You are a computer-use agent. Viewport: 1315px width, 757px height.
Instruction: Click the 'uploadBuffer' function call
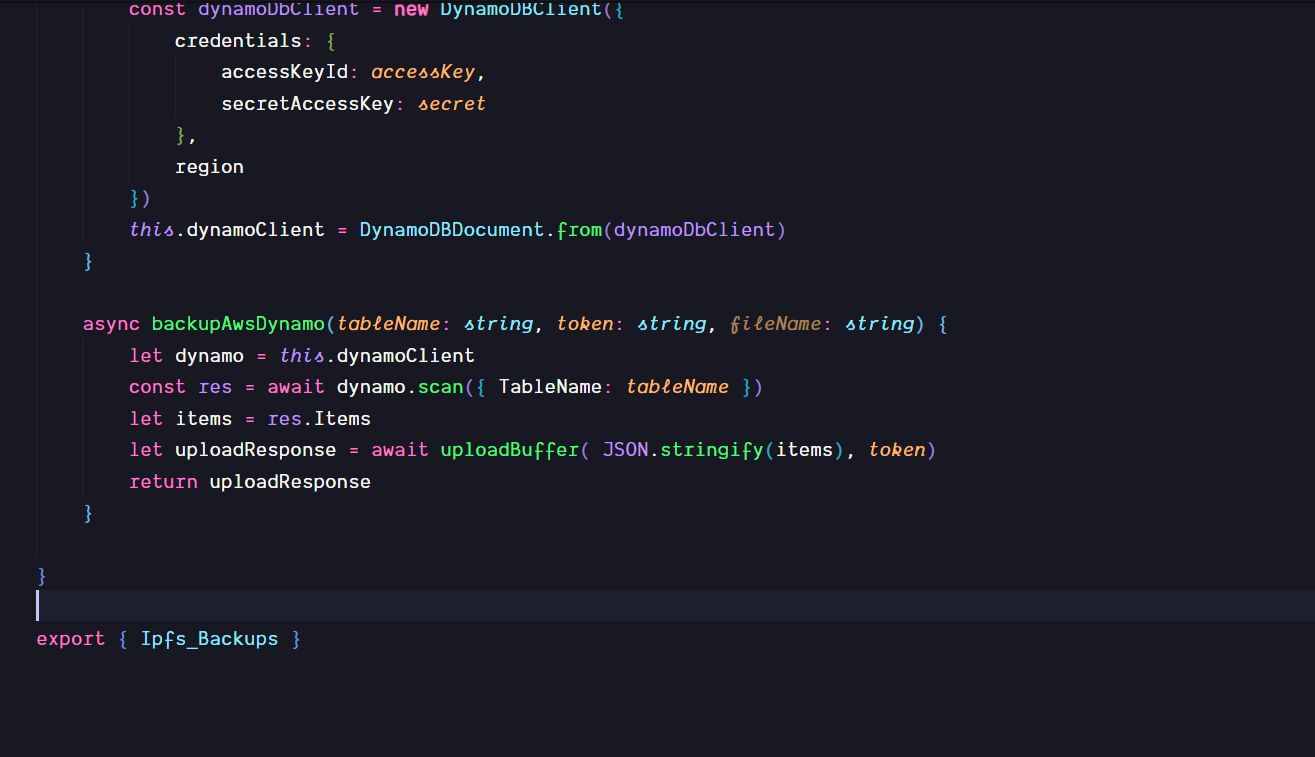coord(509,450)
